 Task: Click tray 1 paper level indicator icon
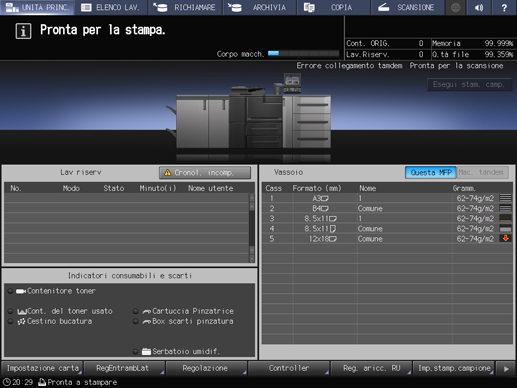pos(505,198)
